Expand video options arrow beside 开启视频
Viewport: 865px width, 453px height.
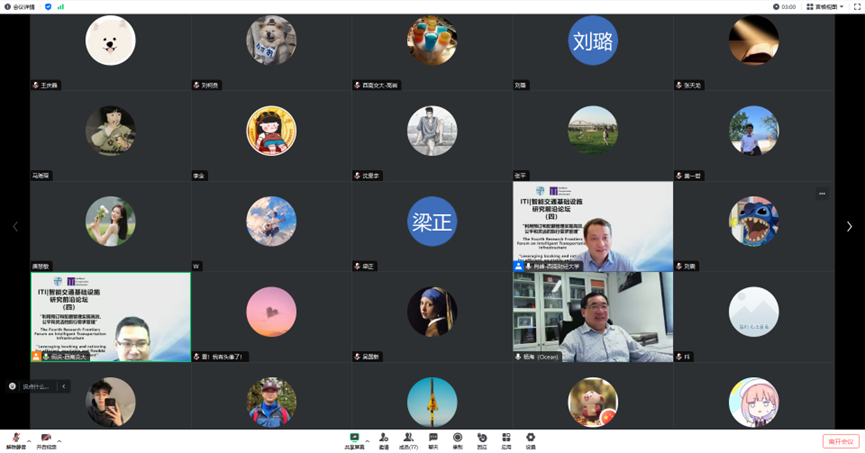(61, 439)
